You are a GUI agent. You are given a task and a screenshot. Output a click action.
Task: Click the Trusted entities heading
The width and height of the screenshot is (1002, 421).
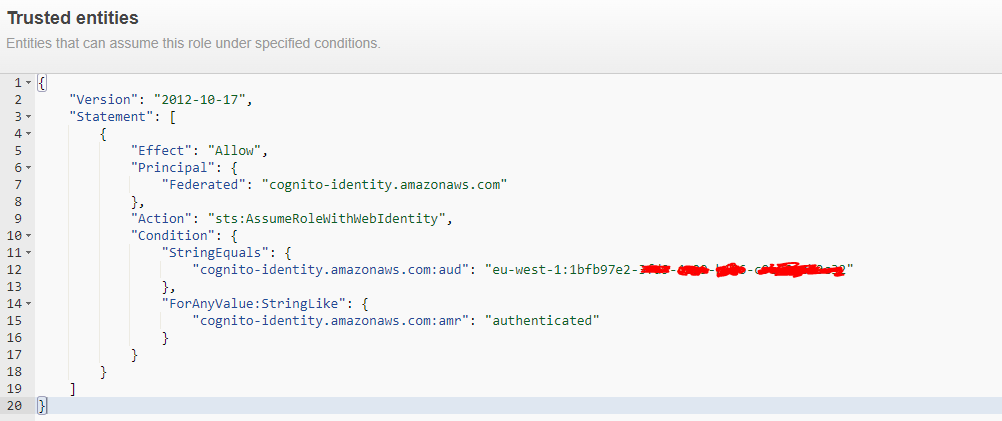[73, 18]
